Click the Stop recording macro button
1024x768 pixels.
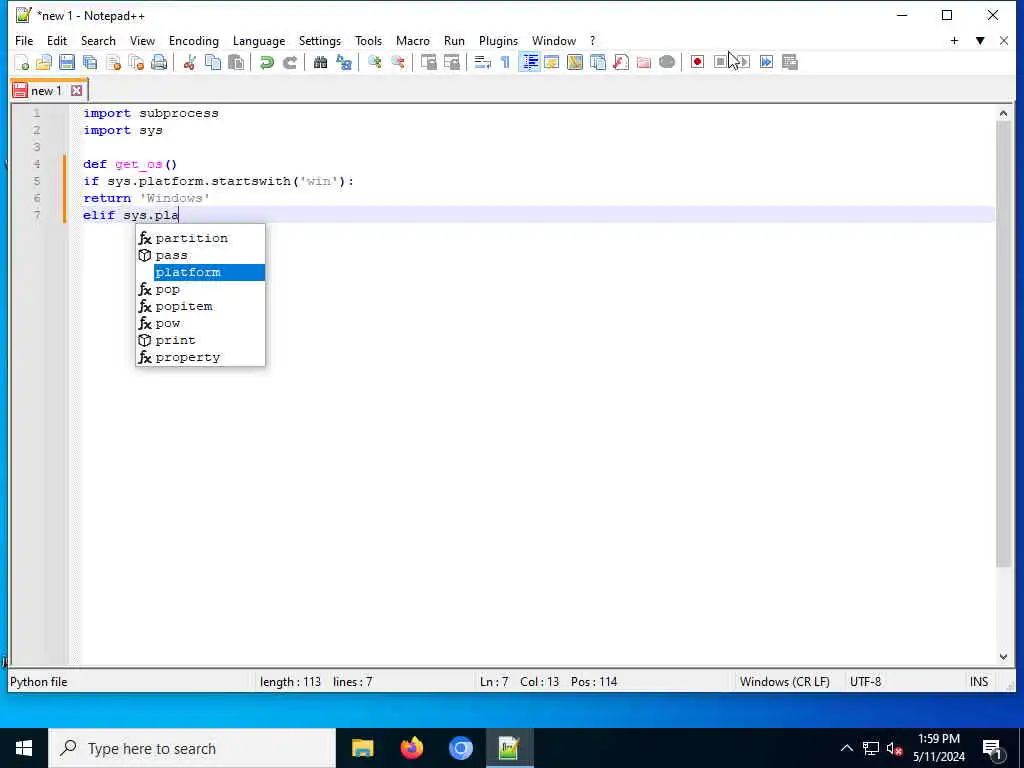point(720,62)
